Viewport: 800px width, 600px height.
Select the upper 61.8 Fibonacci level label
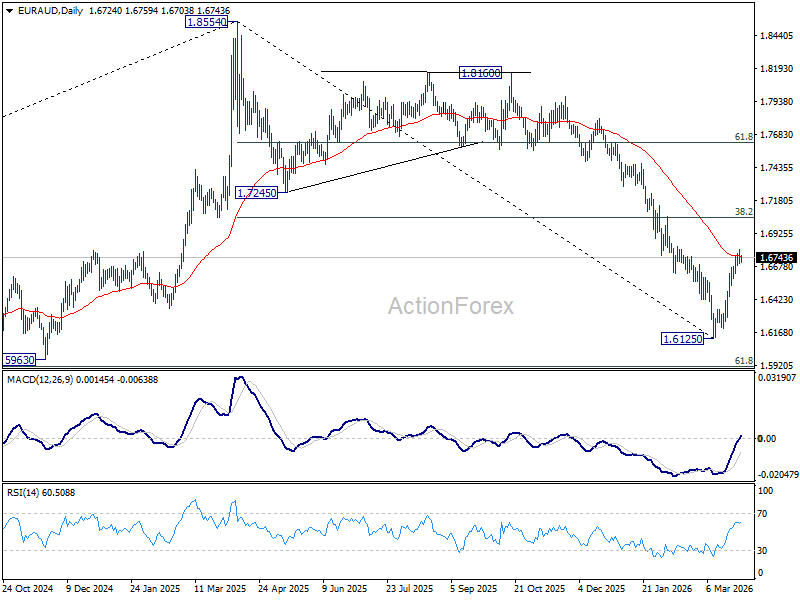click(743, 137)
